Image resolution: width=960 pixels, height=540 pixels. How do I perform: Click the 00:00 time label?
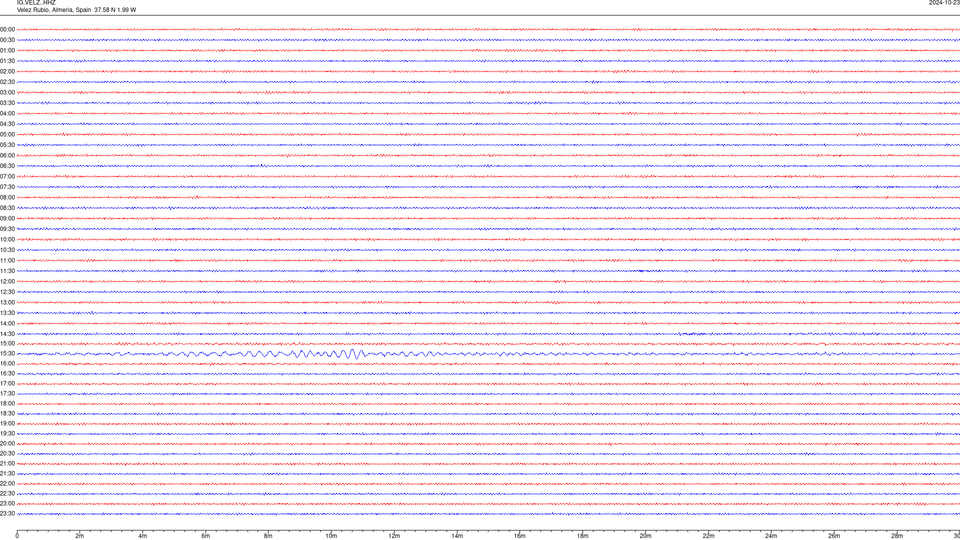pos(7,29)
